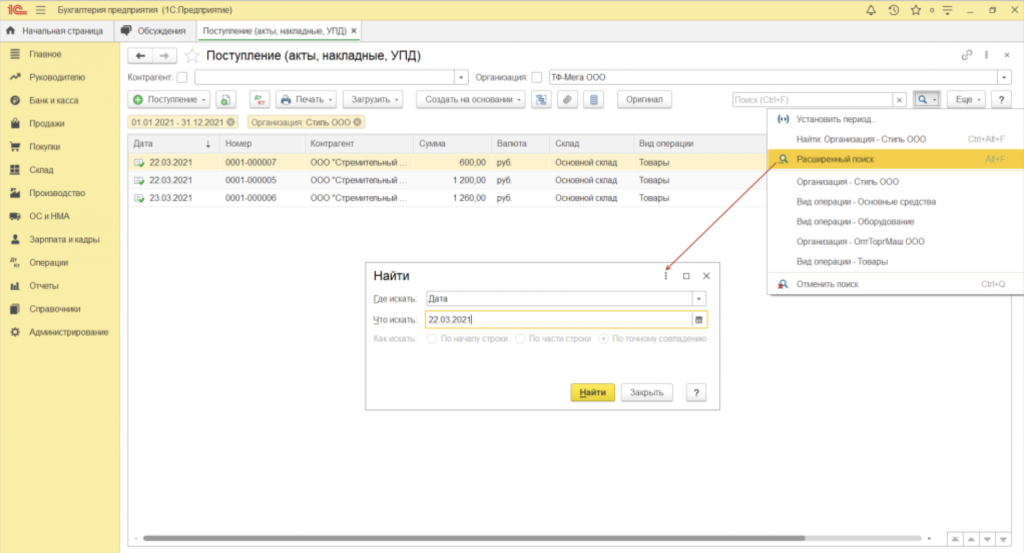Click the Дт/Кт postings icon
The height and width of the screenshot is (553, 1024).
click(x=259, y=100)
